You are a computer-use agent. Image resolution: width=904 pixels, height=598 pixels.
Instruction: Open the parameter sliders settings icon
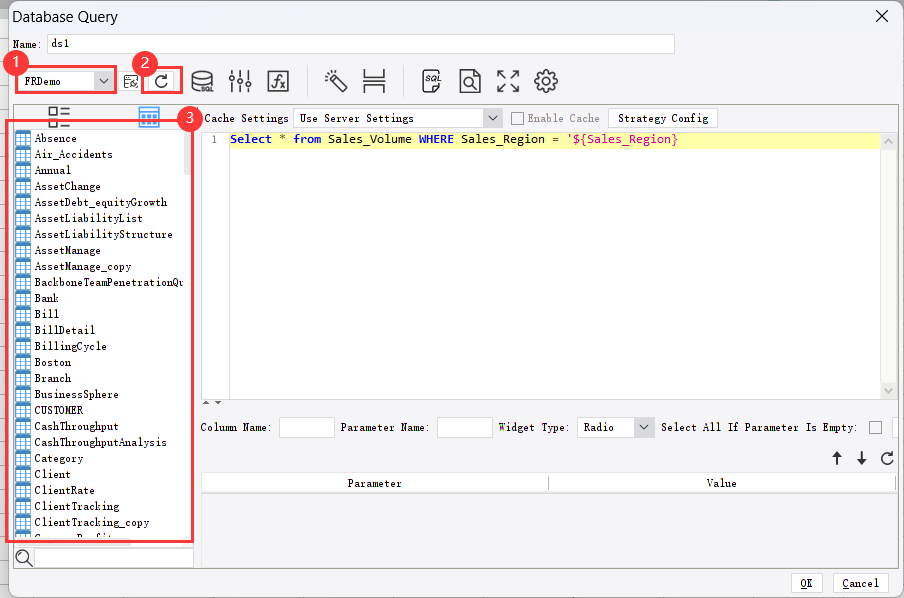[240, 81]
